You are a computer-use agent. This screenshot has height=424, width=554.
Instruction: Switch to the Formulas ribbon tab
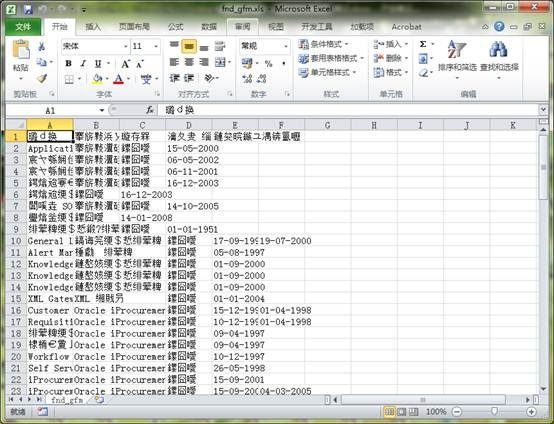(176, 27)
